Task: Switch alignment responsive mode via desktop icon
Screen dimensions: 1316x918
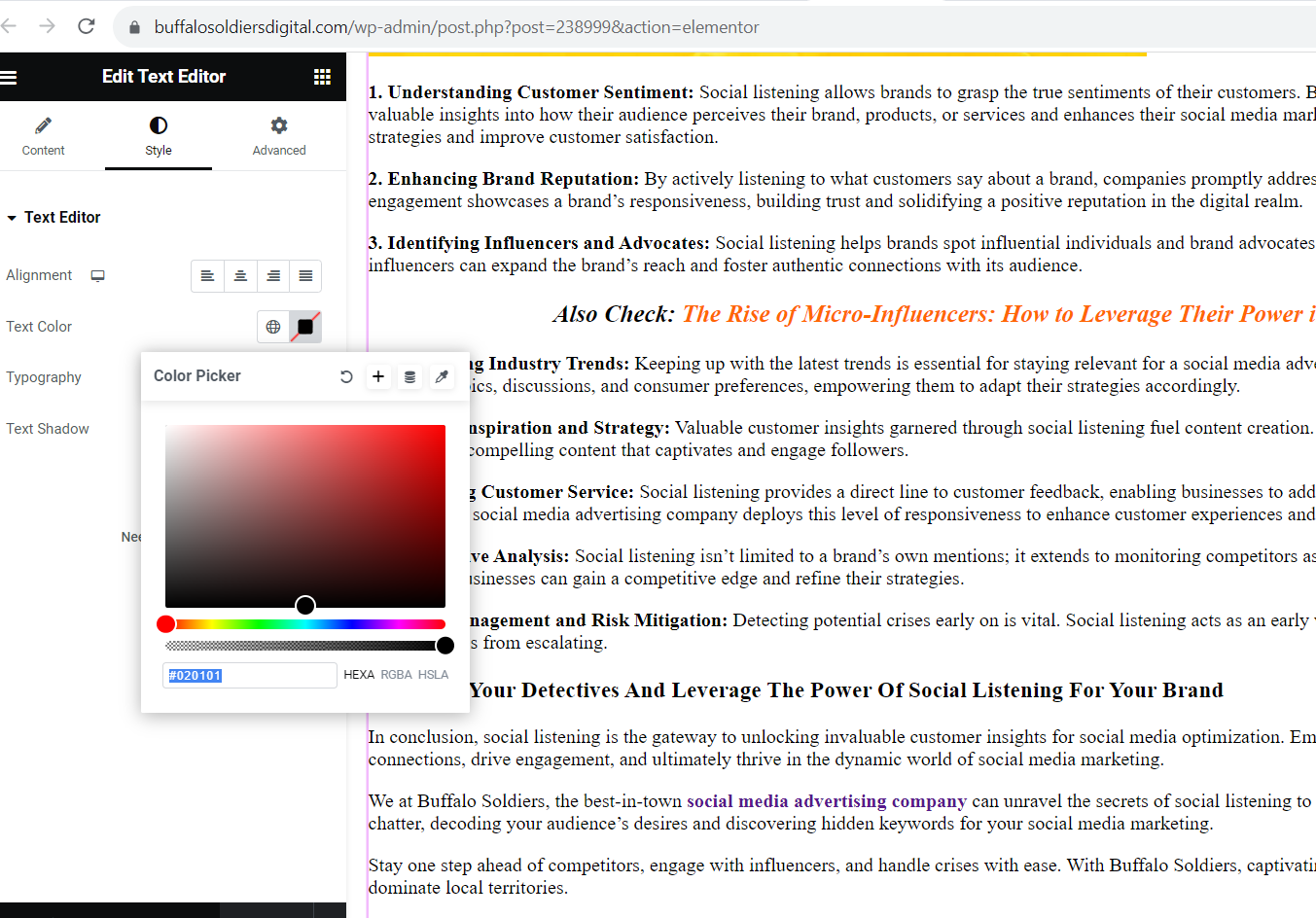Action: [x=97, y=275]
